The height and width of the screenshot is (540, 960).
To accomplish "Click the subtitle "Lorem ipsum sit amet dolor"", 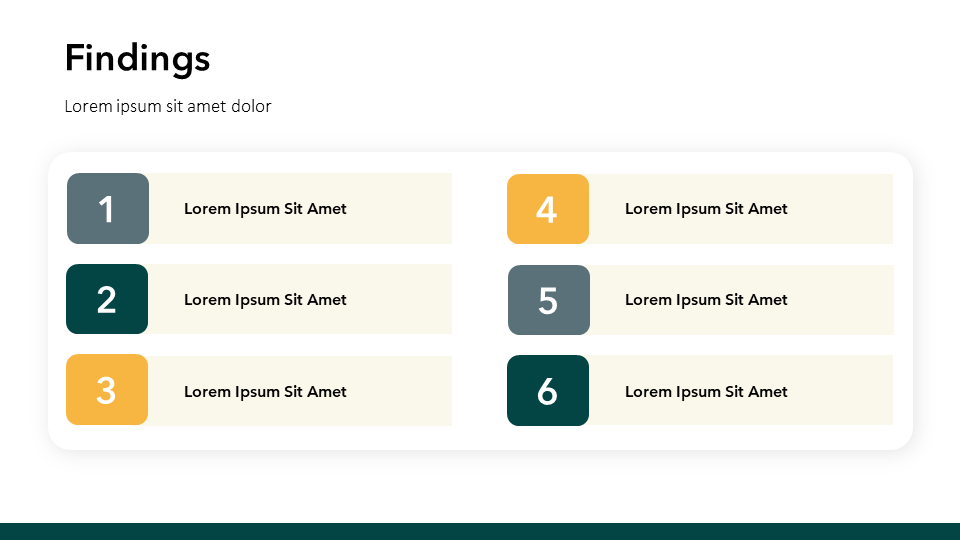I will (x=168, y=106).
